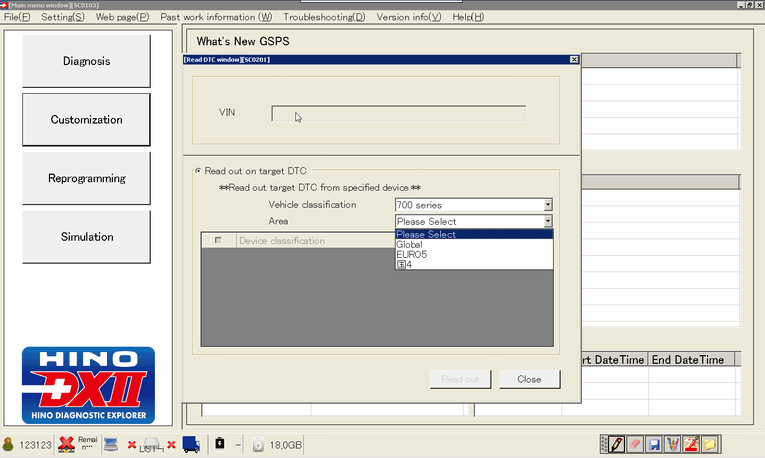Choose Global from the Area list
Viewport: 765px width, 458px height.
409,244
